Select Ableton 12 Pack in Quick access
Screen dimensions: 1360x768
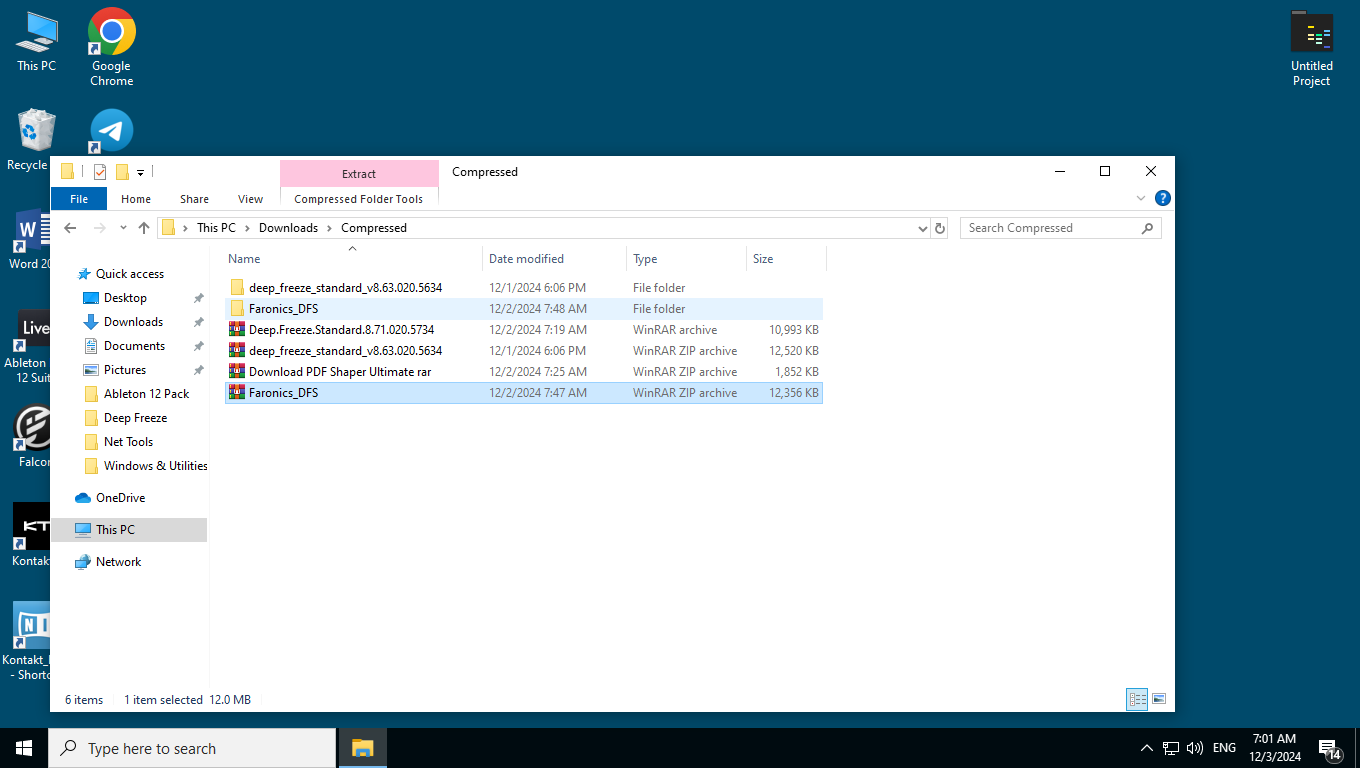click(146, 394)
